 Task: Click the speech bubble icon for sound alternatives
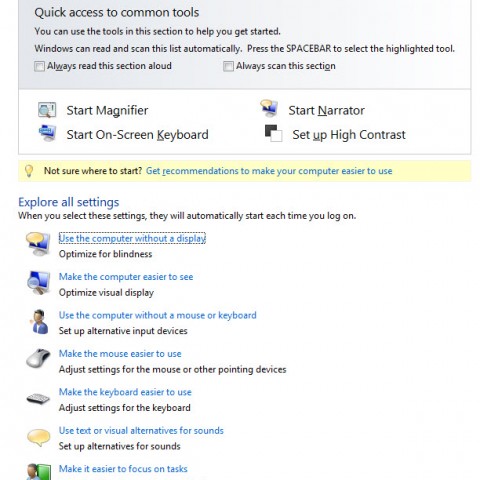pyautogui.click(x=39, y=437)
